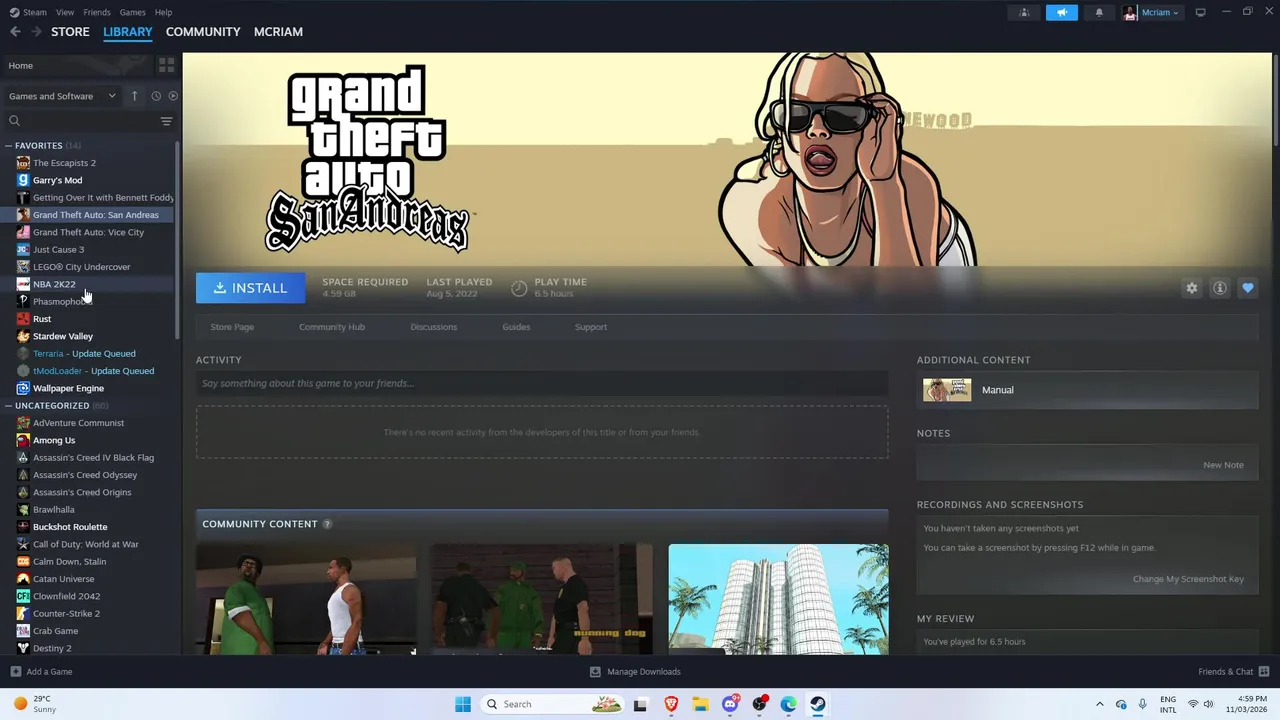Open friends icon in title bar
Image resolution: width=1280 pixels, height=720 pixels.
[x=1024, y=12]
